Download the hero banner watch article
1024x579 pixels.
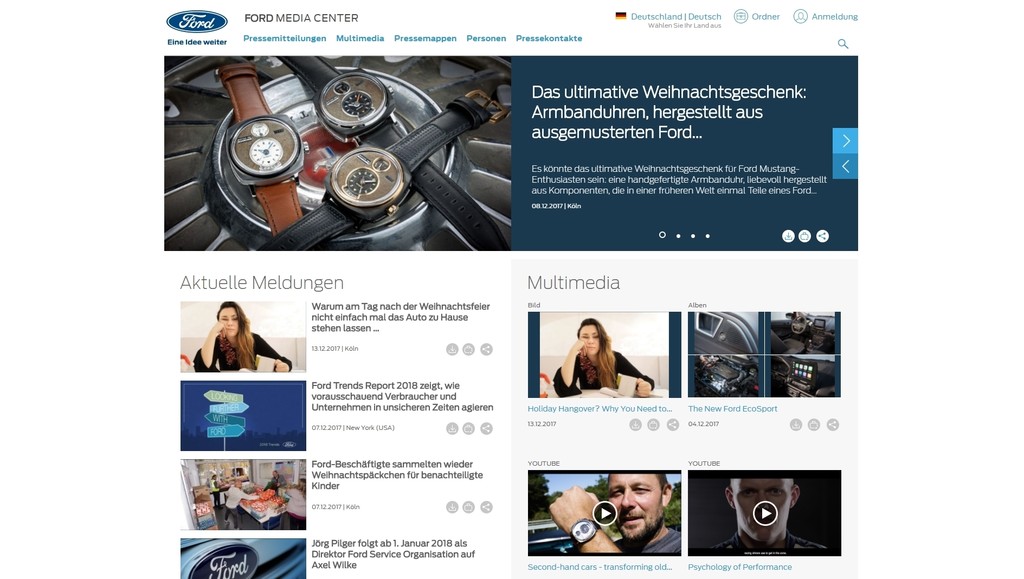coord(788,236)
